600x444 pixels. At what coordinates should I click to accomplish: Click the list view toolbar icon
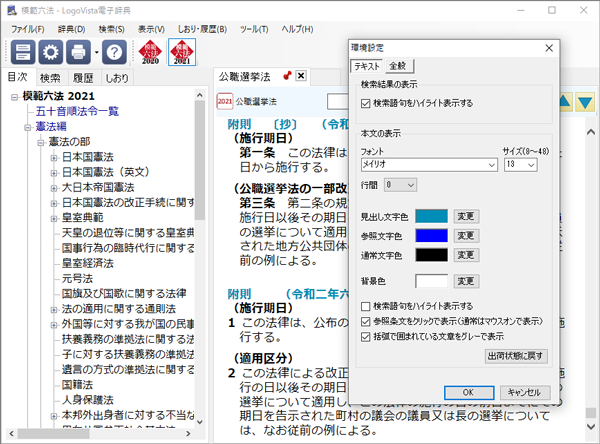23,52
